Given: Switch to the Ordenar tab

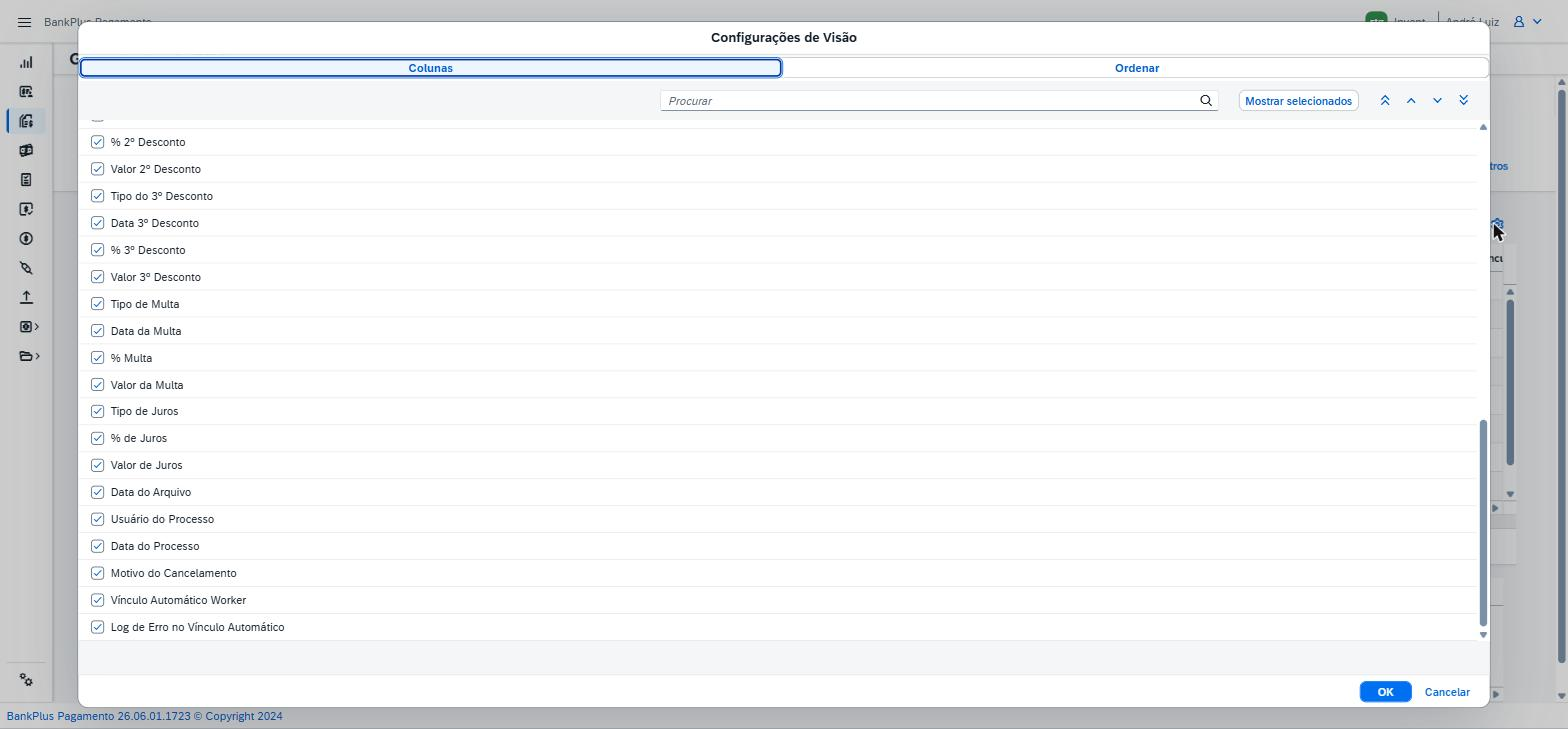Looking at the screenshot, I should coord(1137,68).
